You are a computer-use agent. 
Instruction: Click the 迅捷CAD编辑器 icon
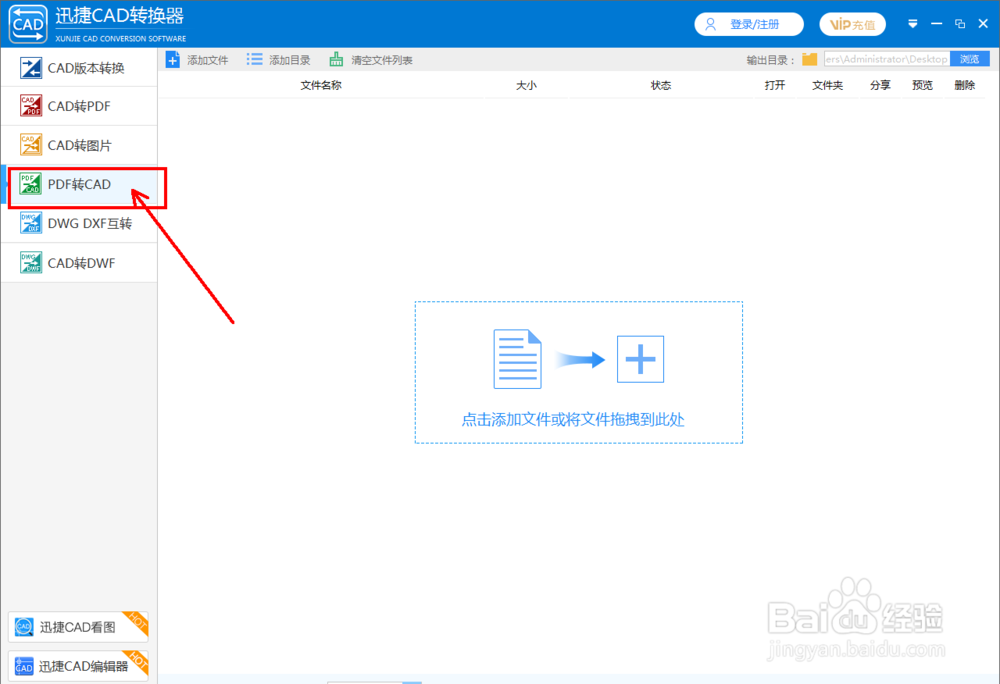(x=24, y=666)
